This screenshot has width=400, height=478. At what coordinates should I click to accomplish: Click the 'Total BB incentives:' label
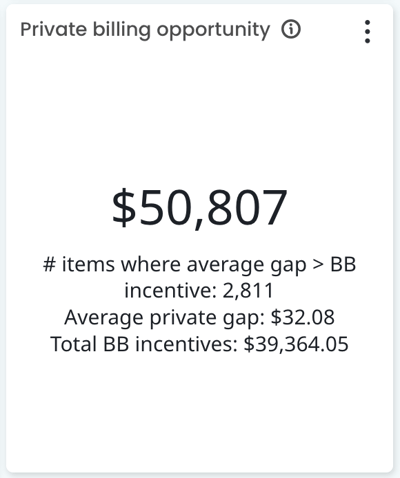(144, 344)
